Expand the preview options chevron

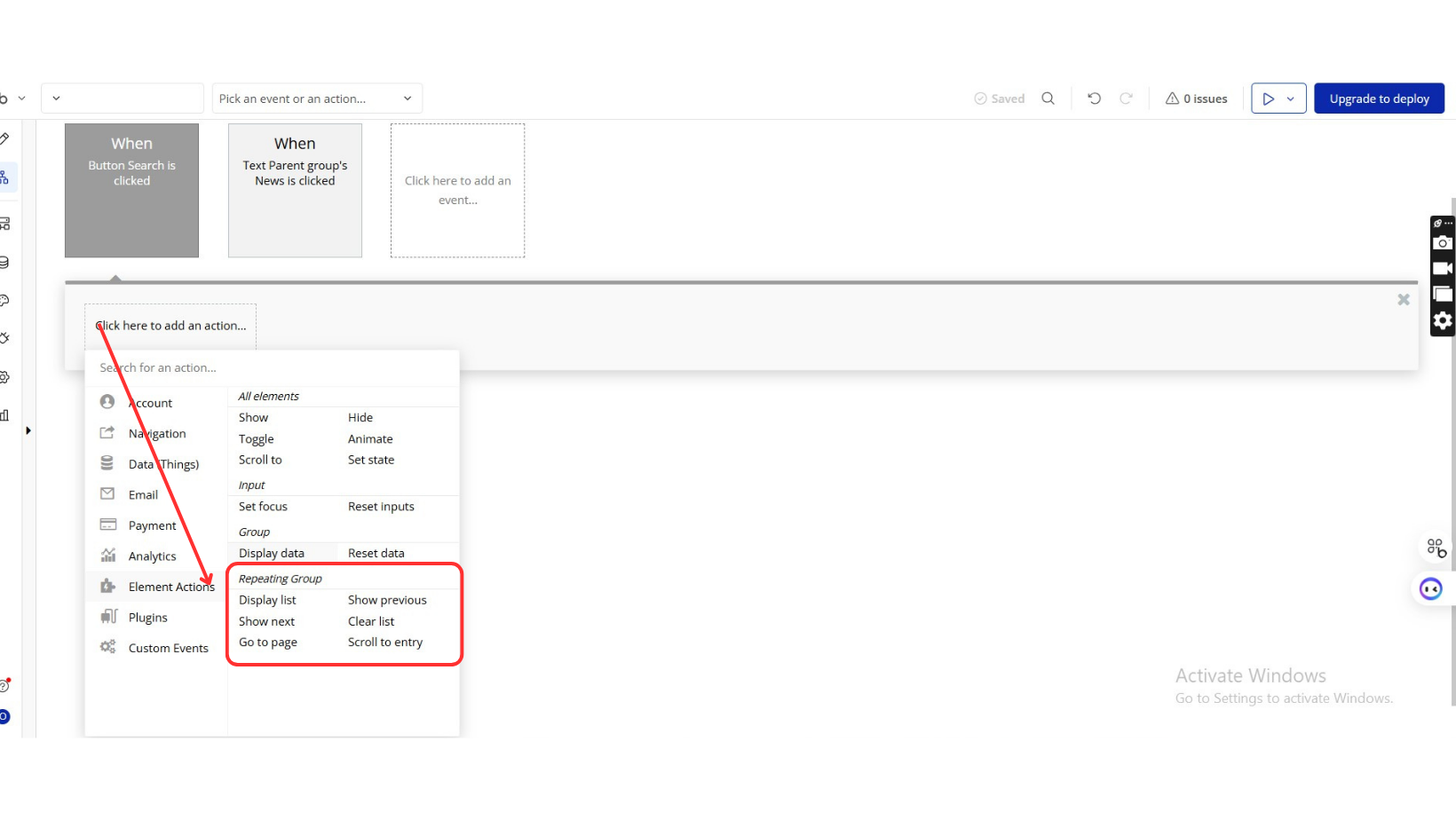point(1291,99)
